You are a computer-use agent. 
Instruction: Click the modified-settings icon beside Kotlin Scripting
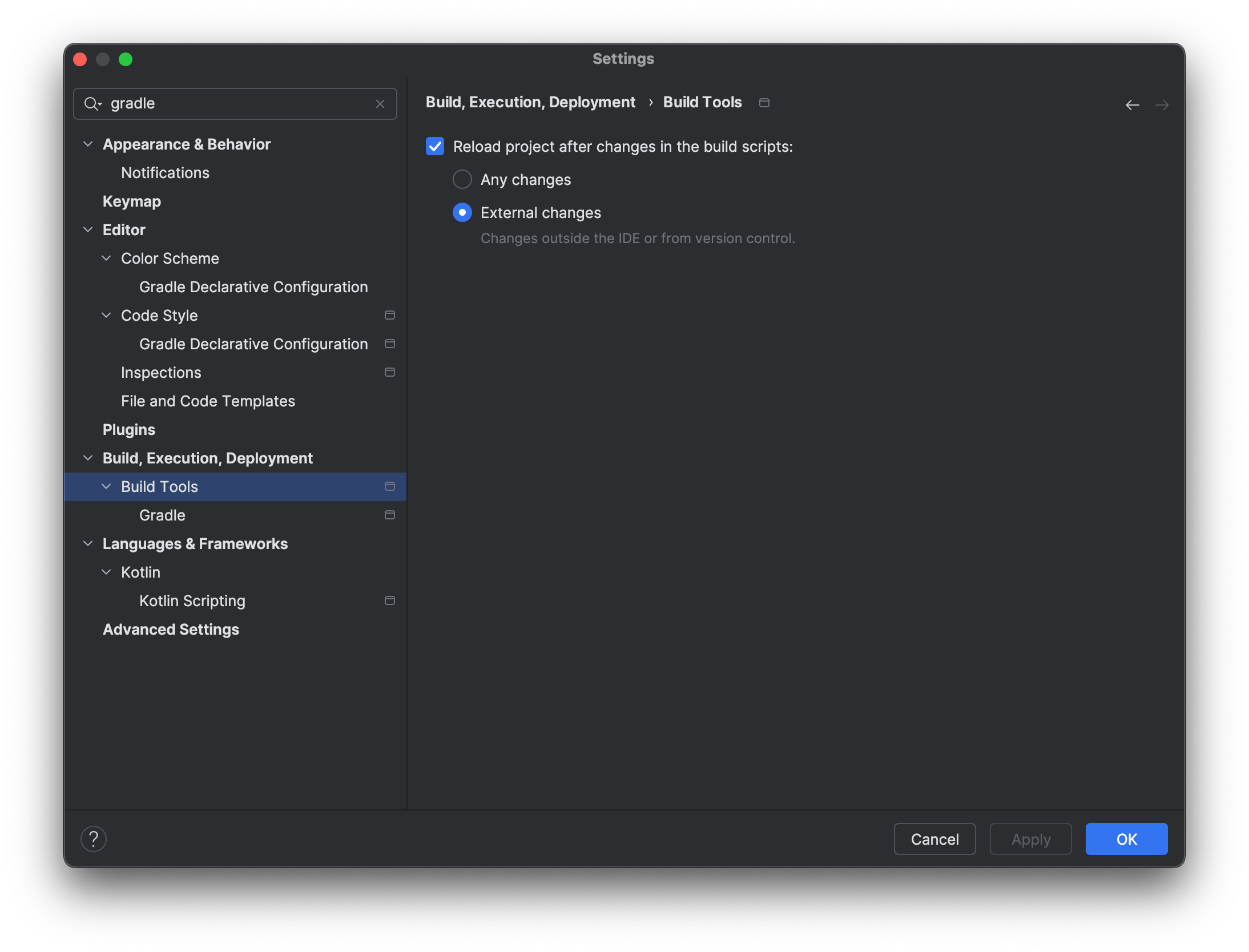point(390,600)
